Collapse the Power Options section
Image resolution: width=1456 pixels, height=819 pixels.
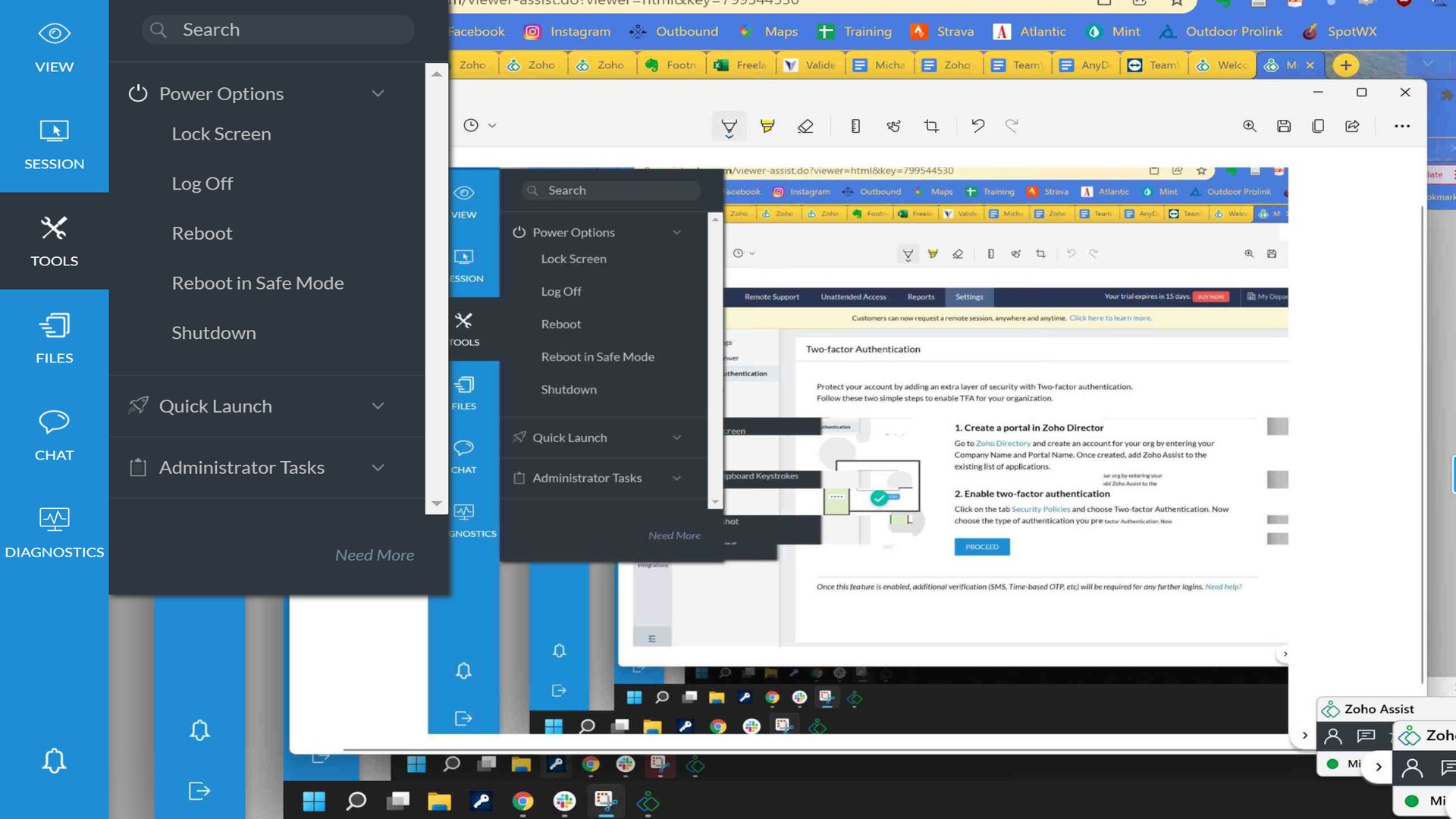(378, 93)
